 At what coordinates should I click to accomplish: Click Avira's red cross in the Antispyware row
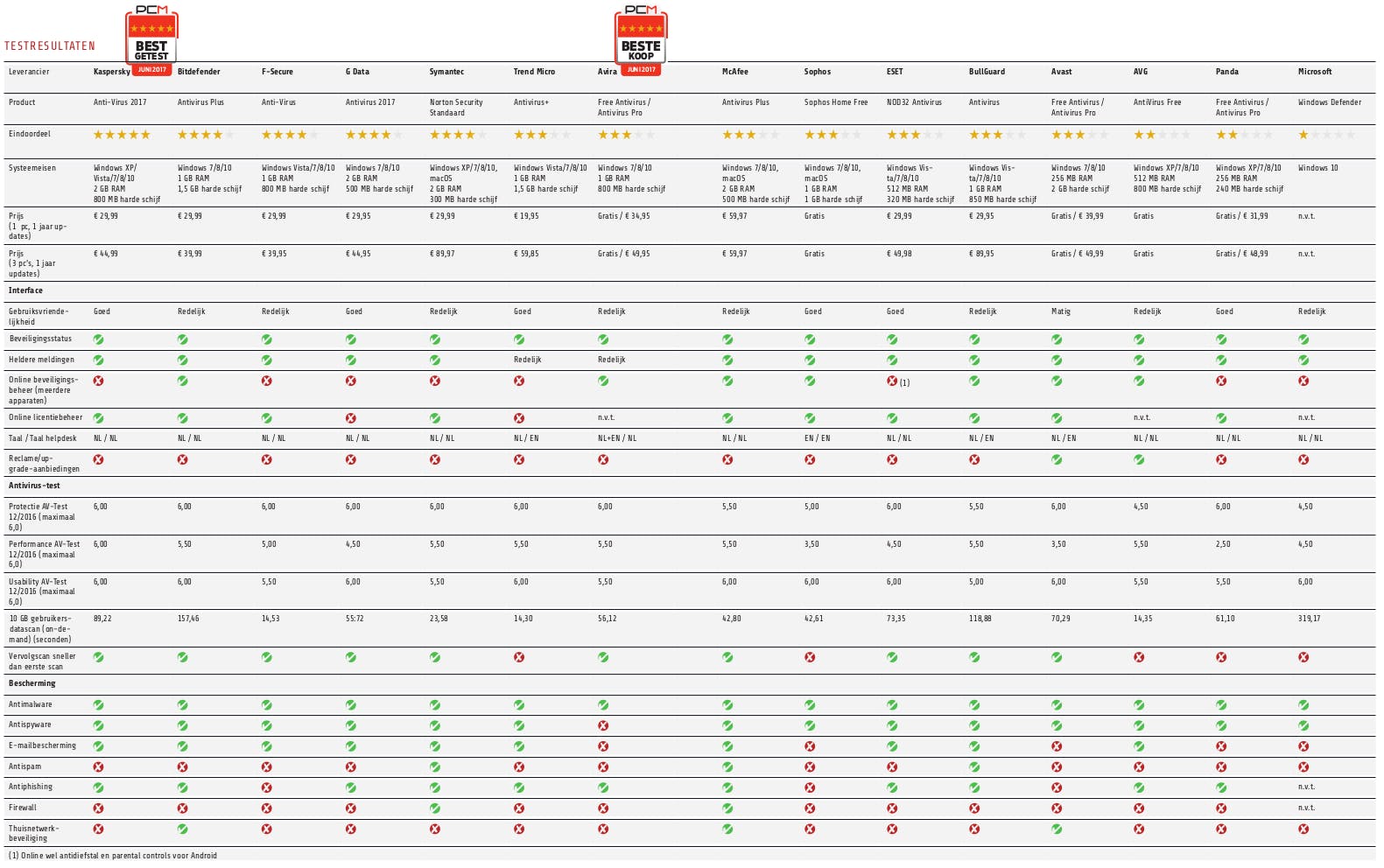(603, 725)
